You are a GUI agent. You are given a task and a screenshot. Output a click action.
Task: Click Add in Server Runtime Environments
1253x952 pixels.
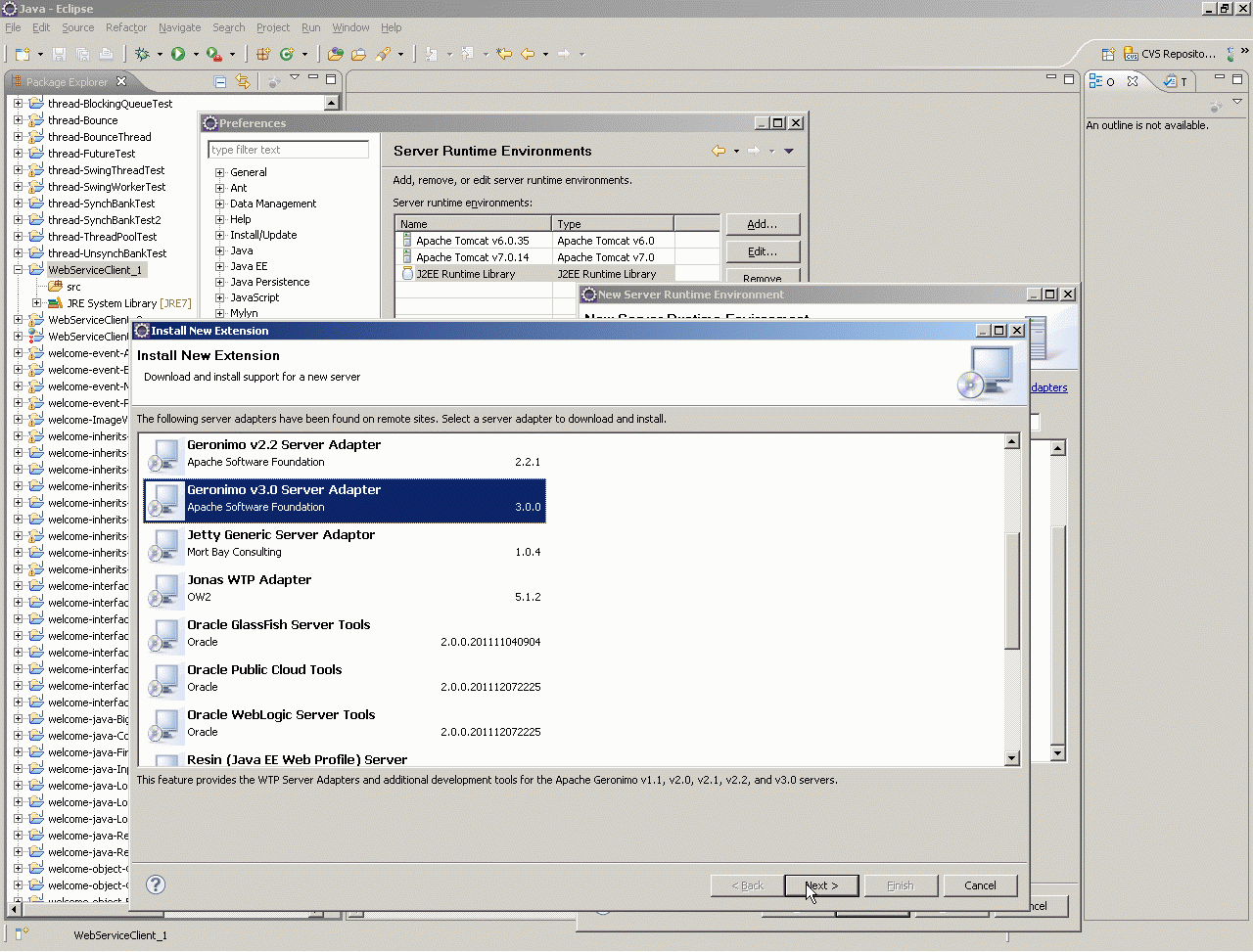[x=763, y=224]
